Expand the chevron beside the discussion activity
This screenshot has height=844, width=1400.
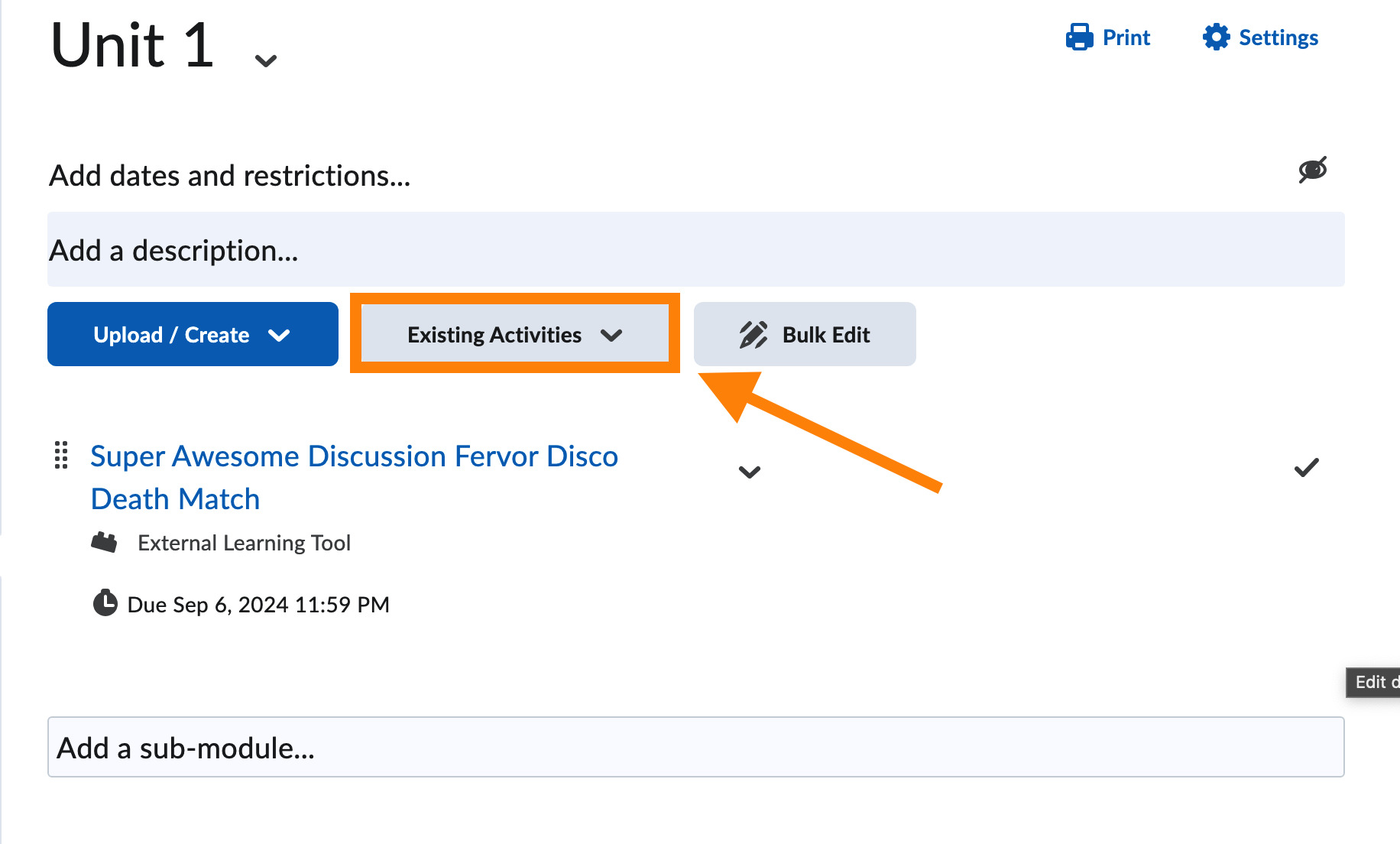(750, 472)
